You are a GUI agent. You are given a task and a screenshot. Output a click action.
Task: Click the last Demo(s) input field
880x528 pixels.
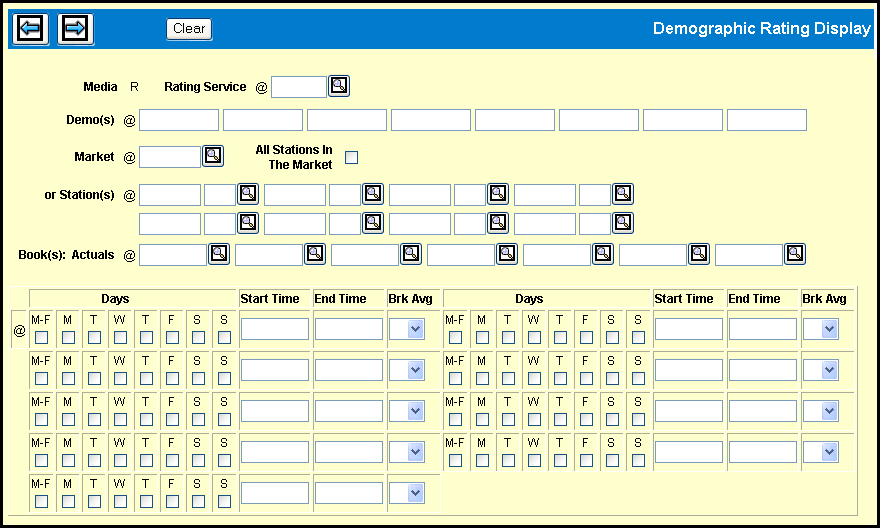[767, 120]
